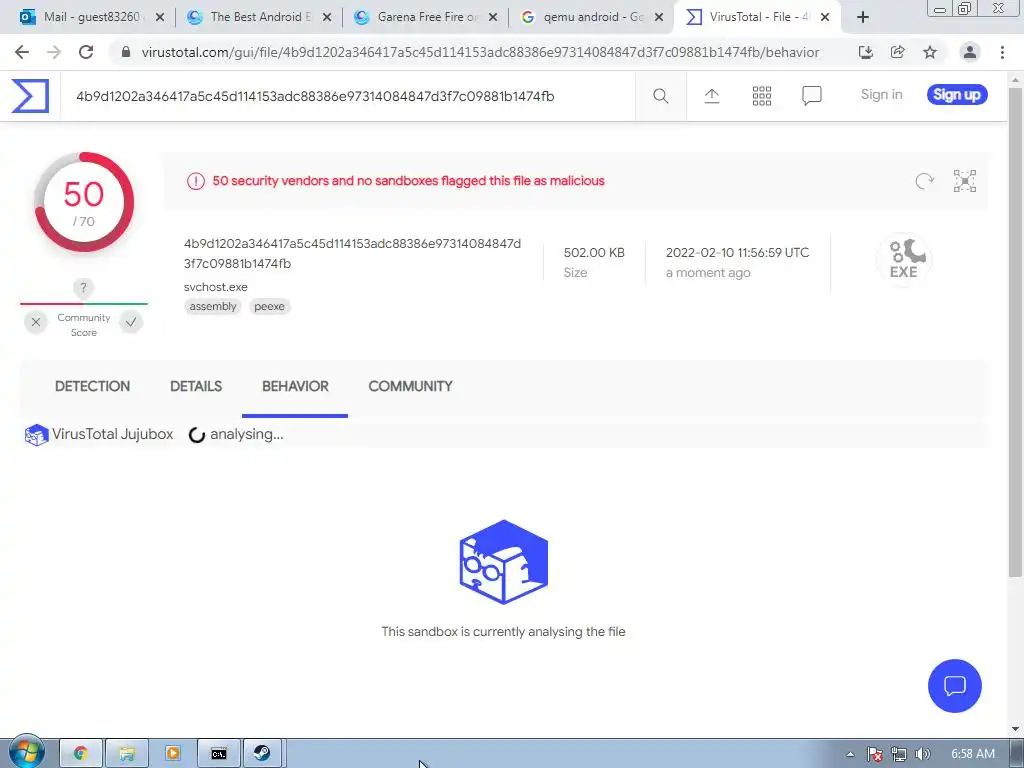
Task: Click the install app icon in address bar
Action: tap(866, 52)
